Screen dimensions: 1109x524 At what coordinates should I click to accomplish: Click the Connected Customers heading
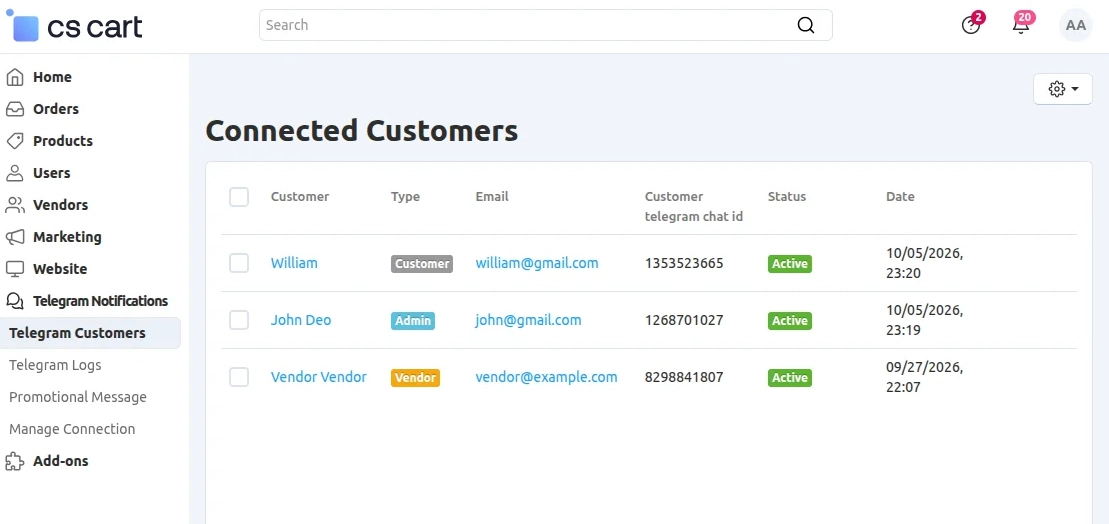[361, 131]
